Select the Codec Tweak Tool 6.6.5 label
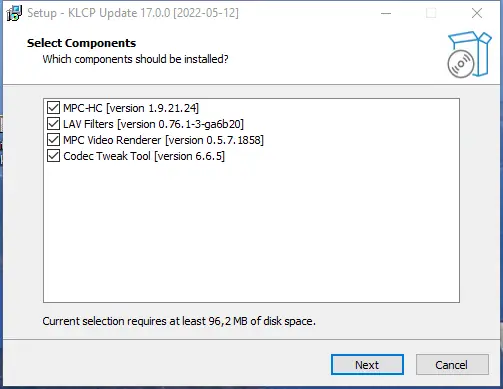503x389 pixels. tap(144, 156)
